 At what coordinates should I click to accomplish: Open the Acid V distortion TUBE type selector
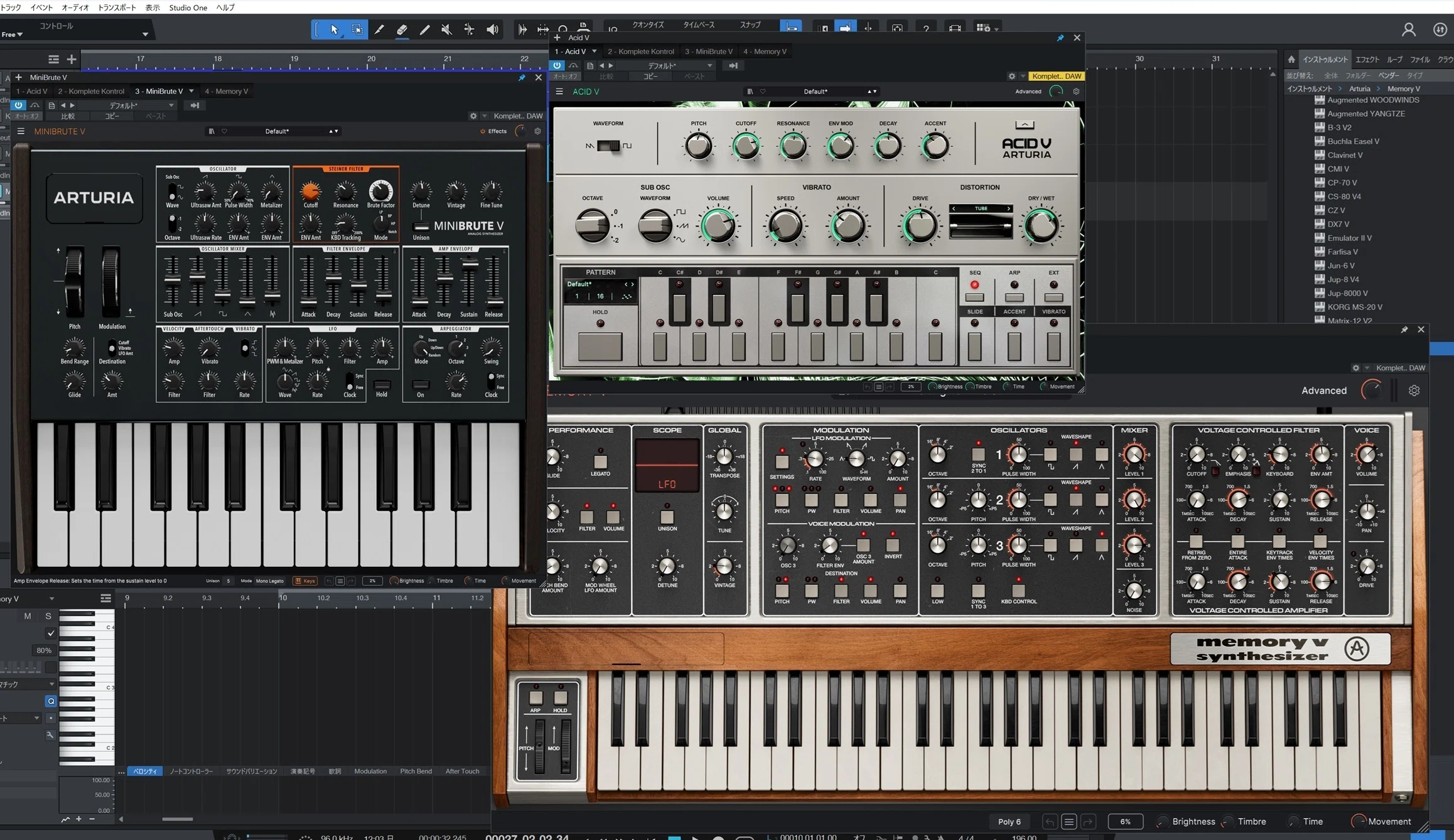[981, 208]
